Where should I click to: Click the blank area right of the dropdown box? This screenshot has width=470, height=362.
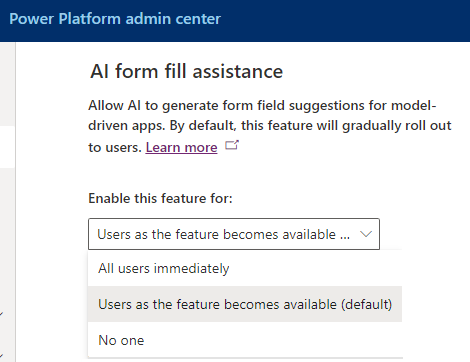pos(425,234)
